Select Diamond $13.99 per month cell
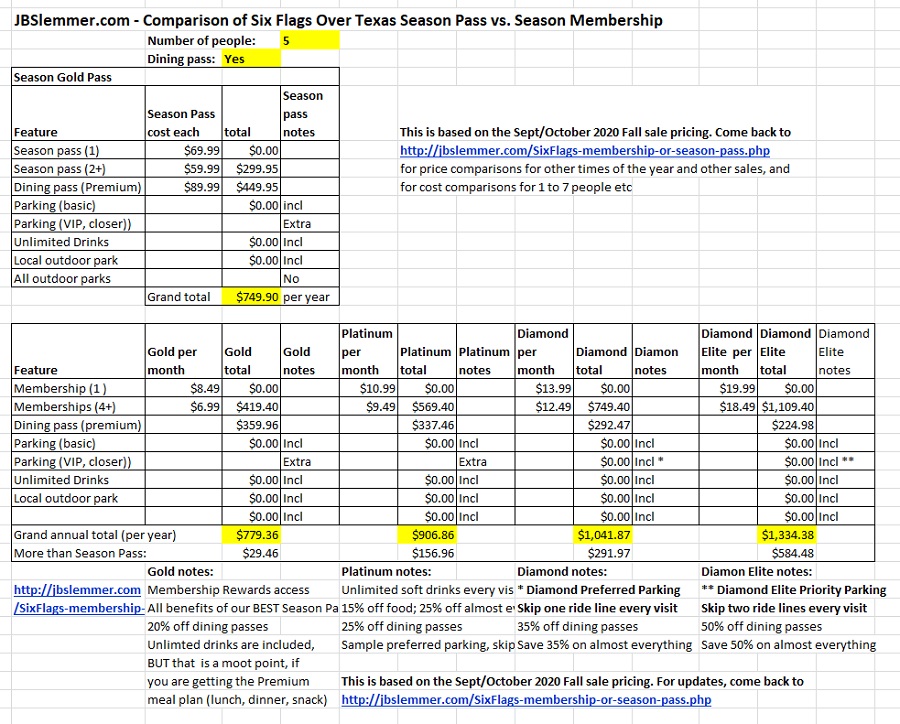Screen dimensions: 900x724 (544, 389)
